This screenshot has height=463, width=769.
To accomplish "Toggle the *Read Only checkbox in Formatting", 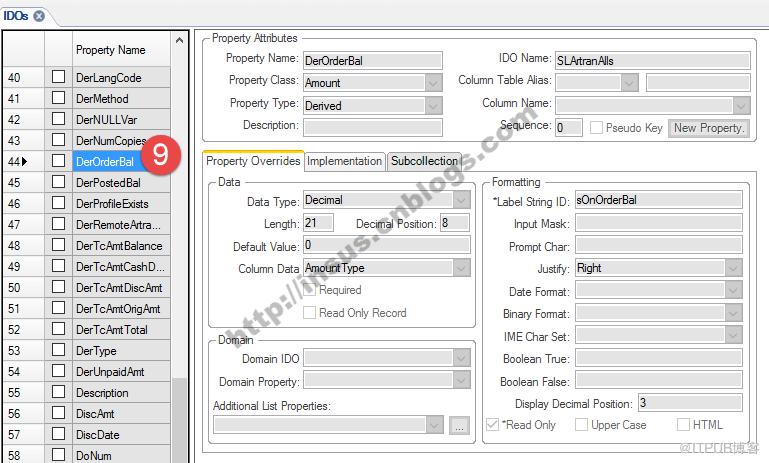I will [x=492, y=424].
